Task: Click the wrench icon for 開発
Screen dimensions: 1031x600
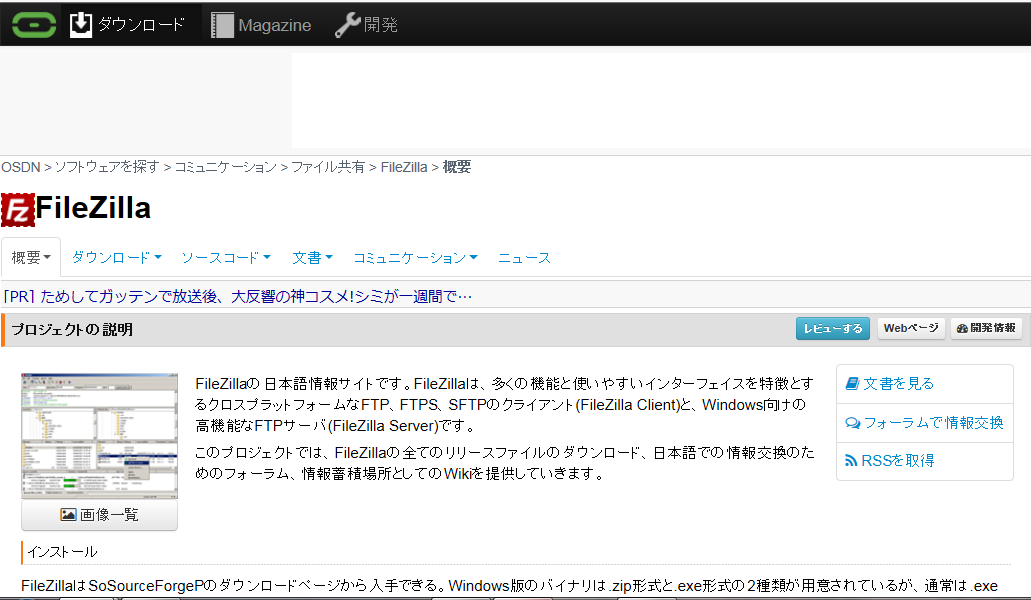Action: pos(347,25)
